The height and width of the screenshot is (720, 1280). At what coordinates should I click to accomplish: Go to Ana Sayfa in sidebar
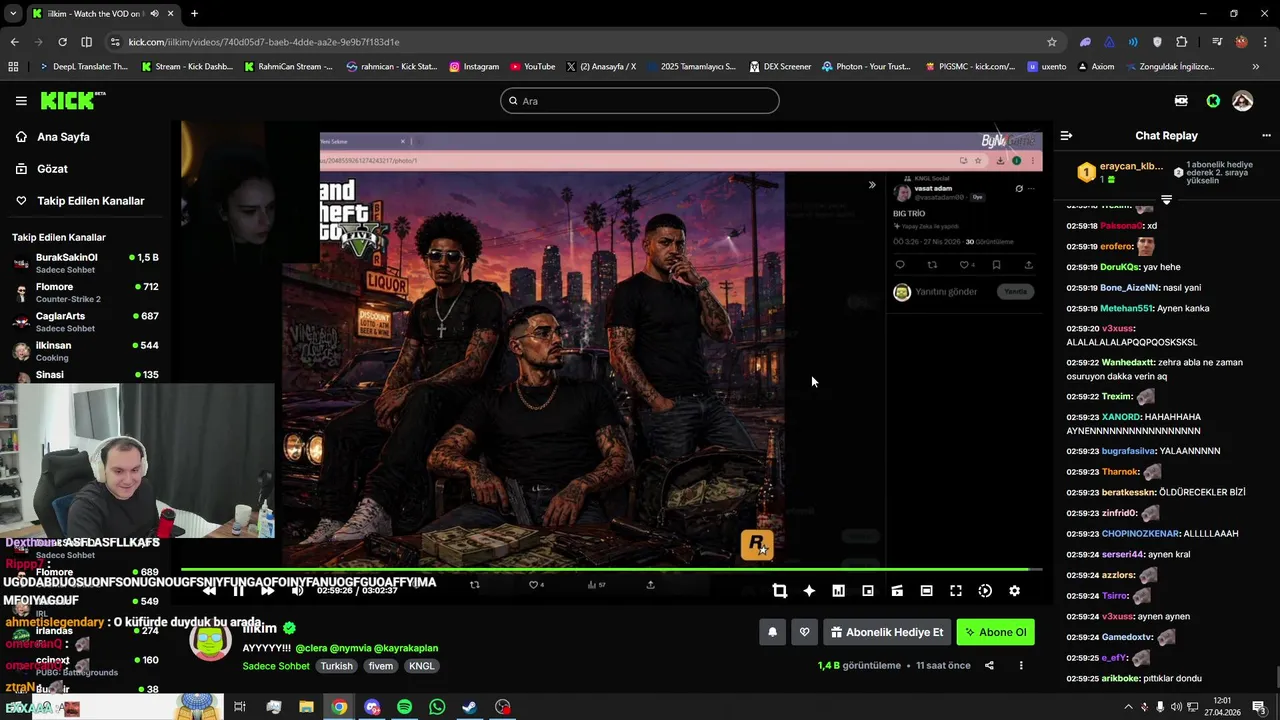(63, 137)
